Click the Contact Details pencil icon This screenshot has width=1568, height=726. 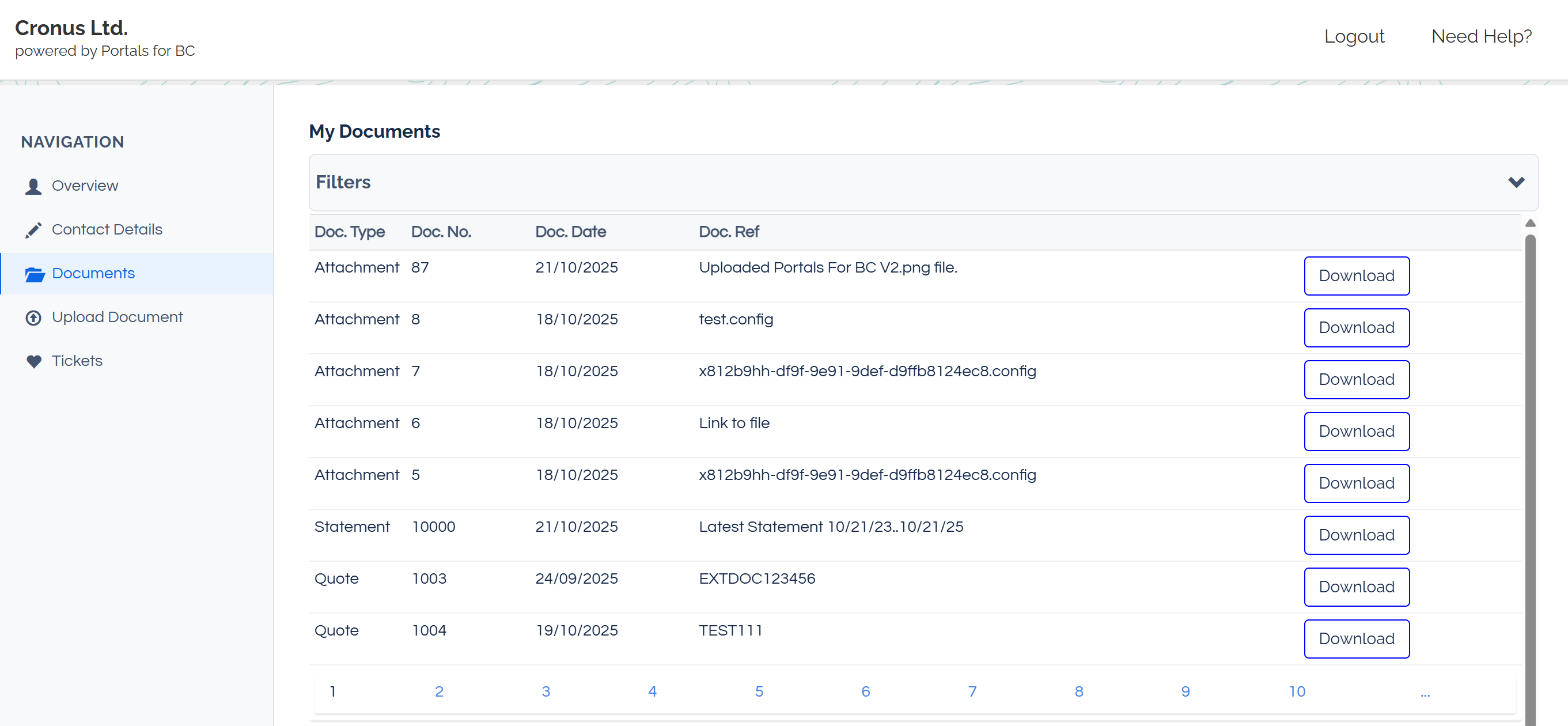pos(33,230)
